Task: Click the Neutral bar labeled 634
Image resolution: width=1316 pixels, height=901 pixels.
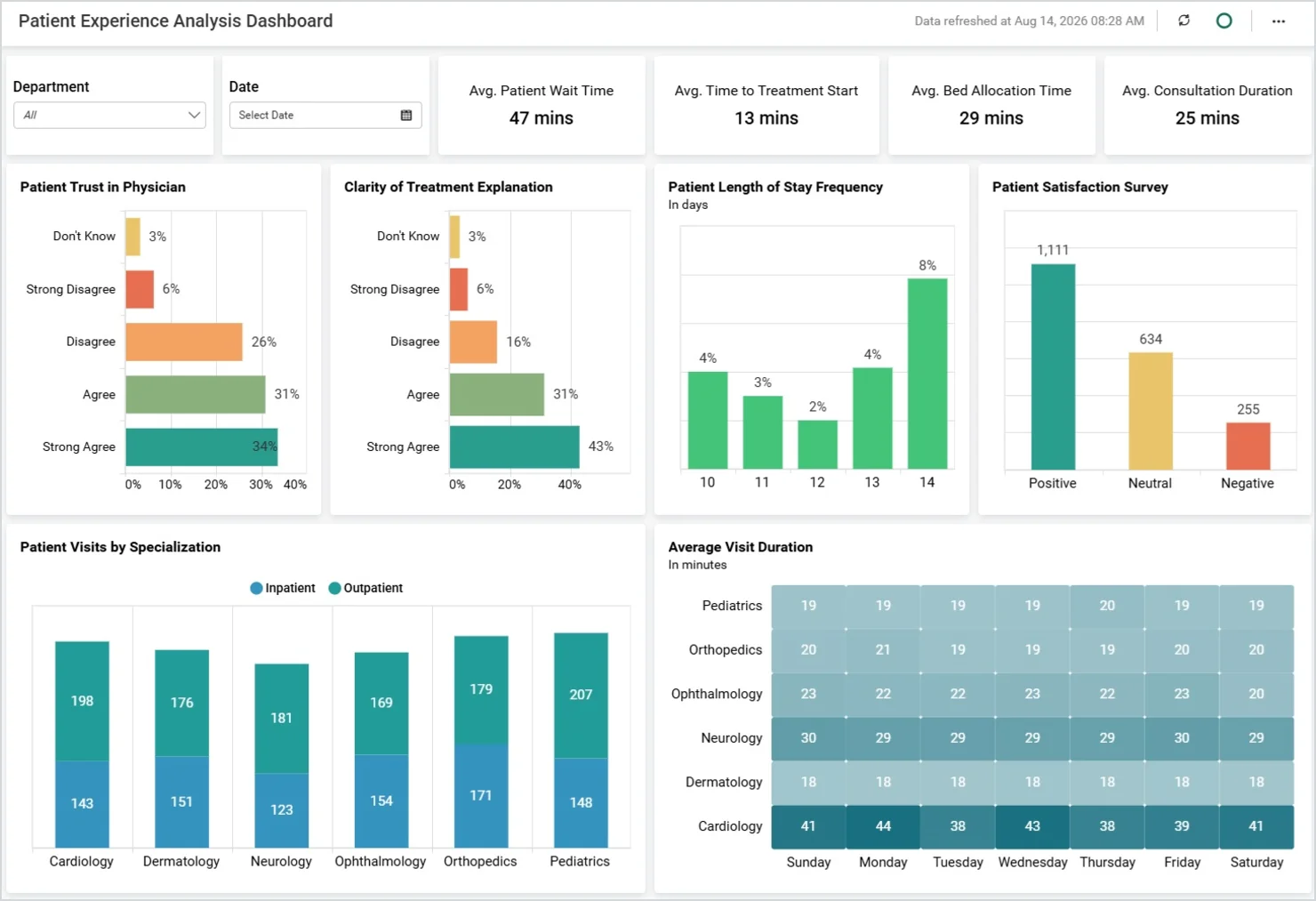Action: pyautogui.click(x=1151, y=411)
